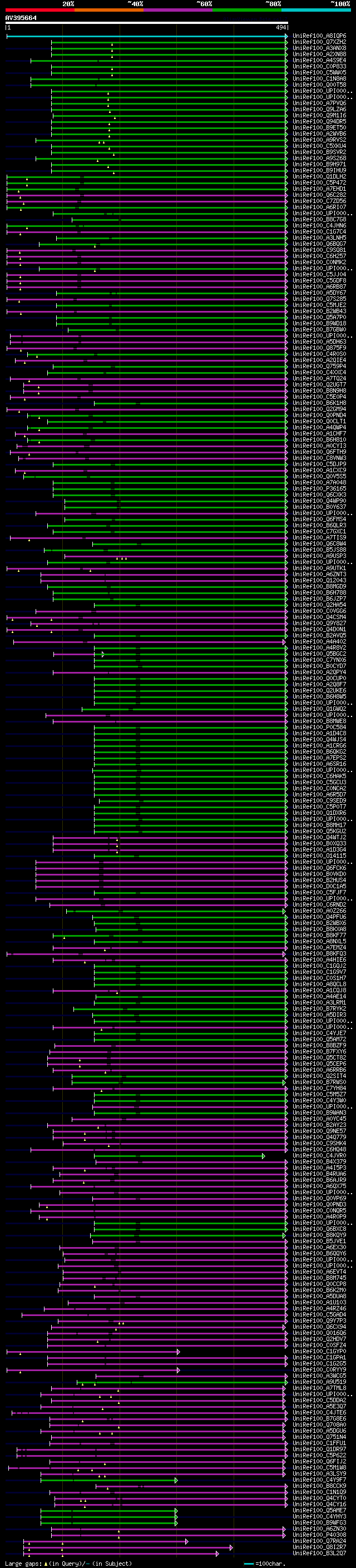The width and height of the screenshot is (356, 1568).
Task: Select the UniRef100_Q94DR5 label
Action: tap(319, 122)
